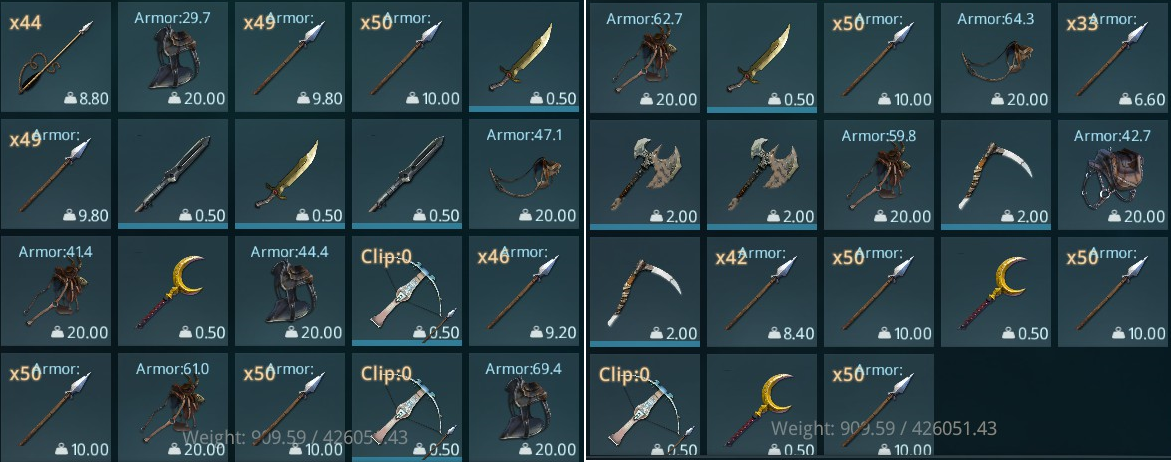The image size is (1172, 462).
Task: Click the saddle with Armor 29.7
Action: pos(173,57)
